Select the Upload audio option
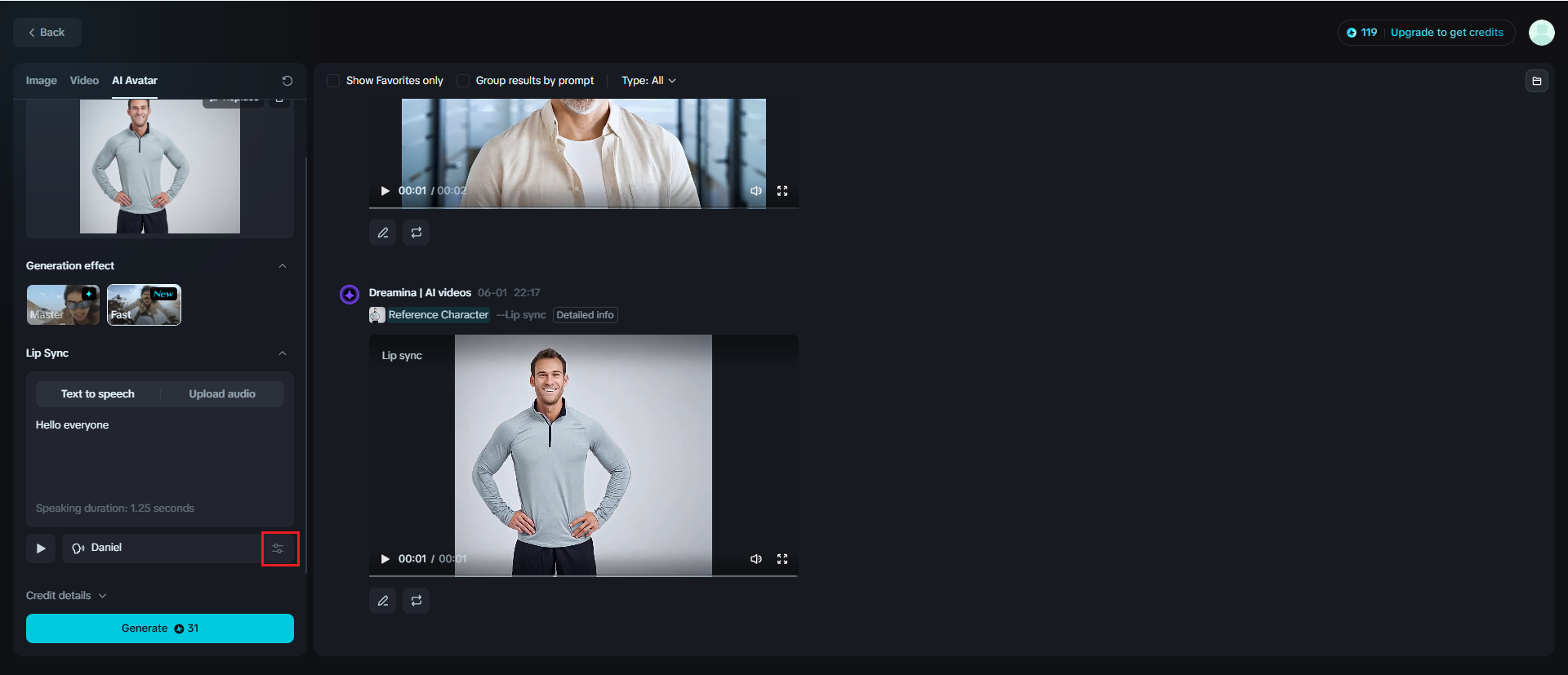This screenshot has height=675, width=1568. coord(222,394)
